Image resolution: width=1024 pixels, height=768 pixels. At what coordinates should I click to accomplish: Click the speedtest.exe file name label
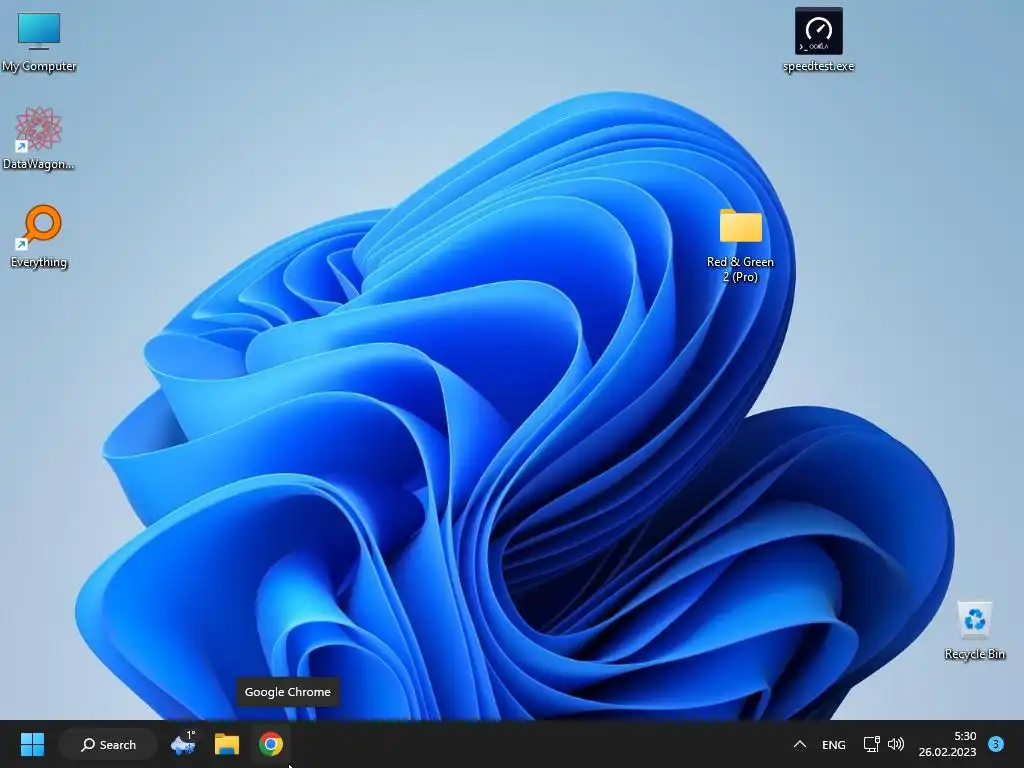[x=818, y=66]
